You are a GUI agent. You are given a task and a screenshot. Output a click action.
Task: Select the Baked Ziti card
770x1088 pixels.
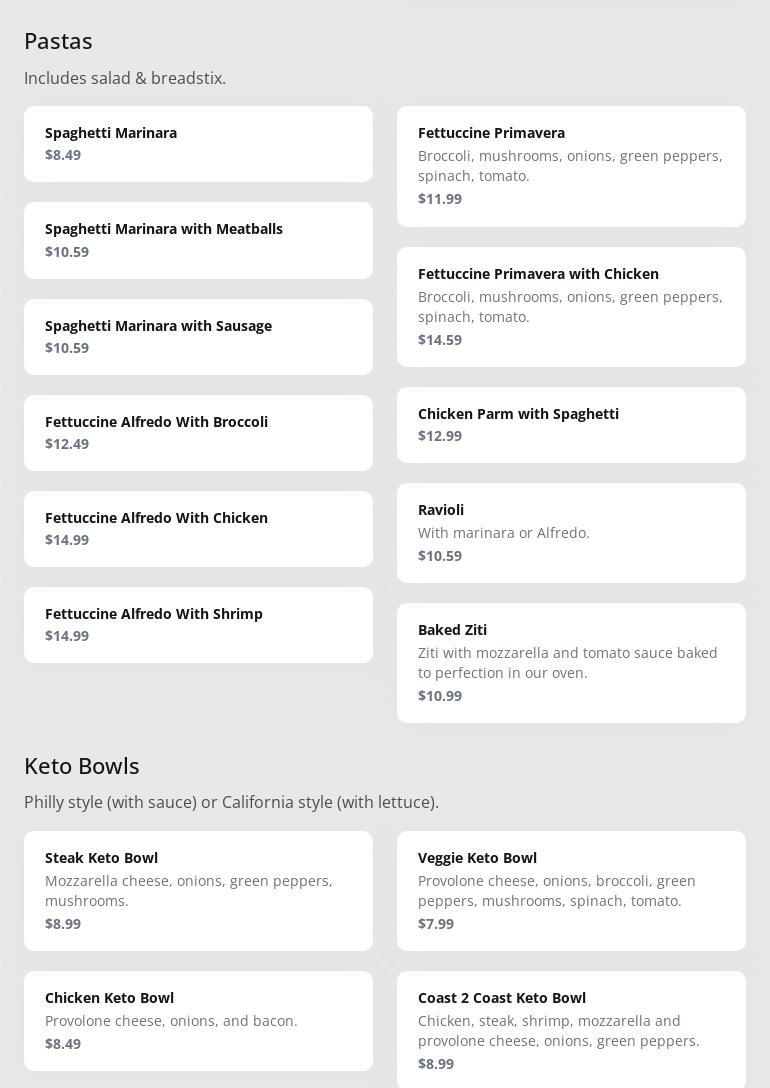pyautogui.click(x=571, y=663)
